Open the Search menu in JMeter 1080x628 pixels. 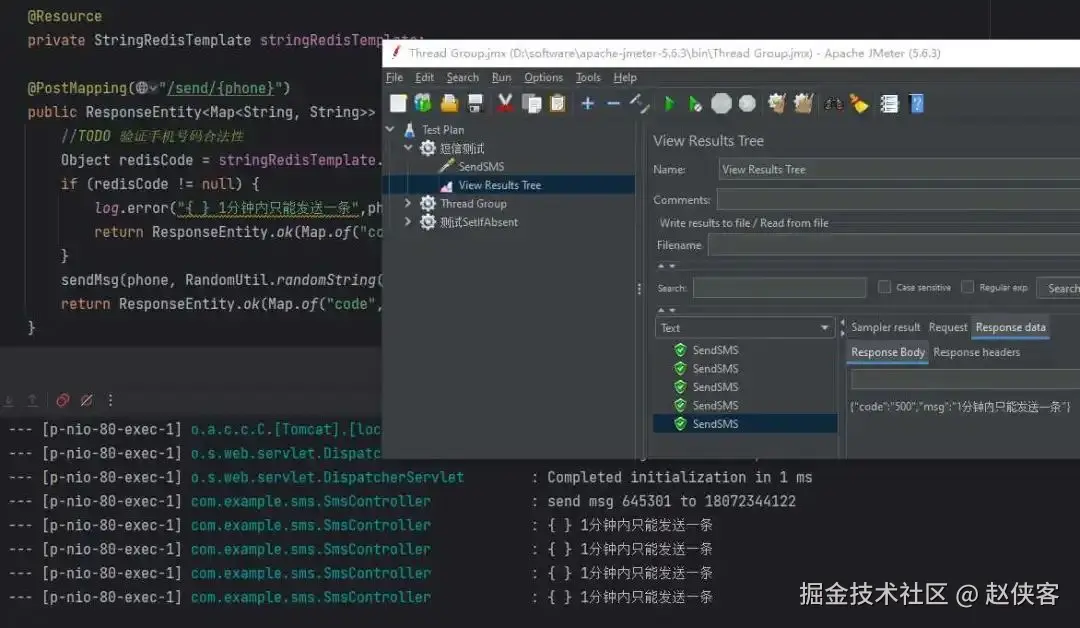click(x=462, y=77)
